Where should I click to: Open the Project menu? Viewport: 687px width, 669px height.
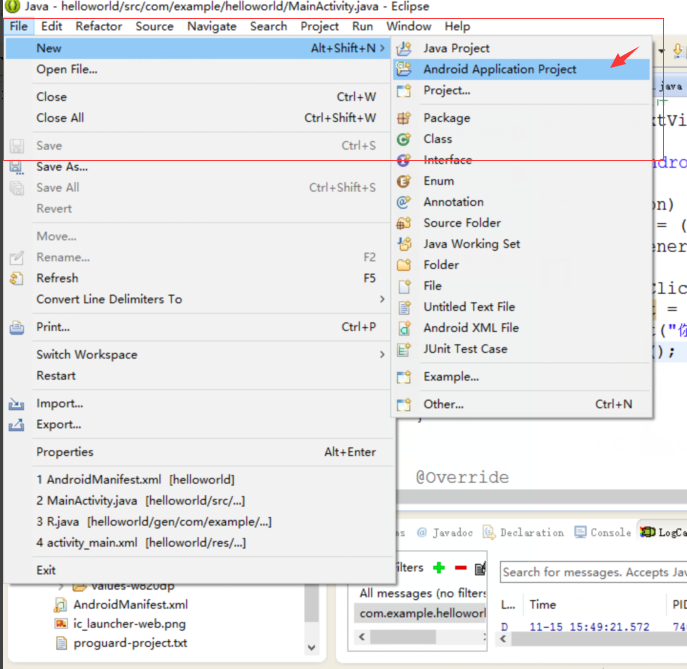320,27
